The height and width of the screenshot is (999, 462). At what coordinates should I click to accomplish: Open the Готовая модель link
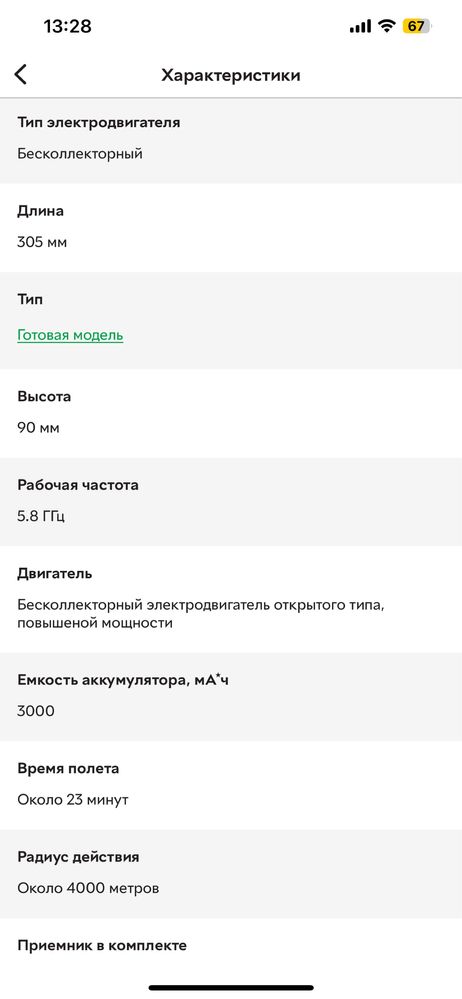click(70, 335)
